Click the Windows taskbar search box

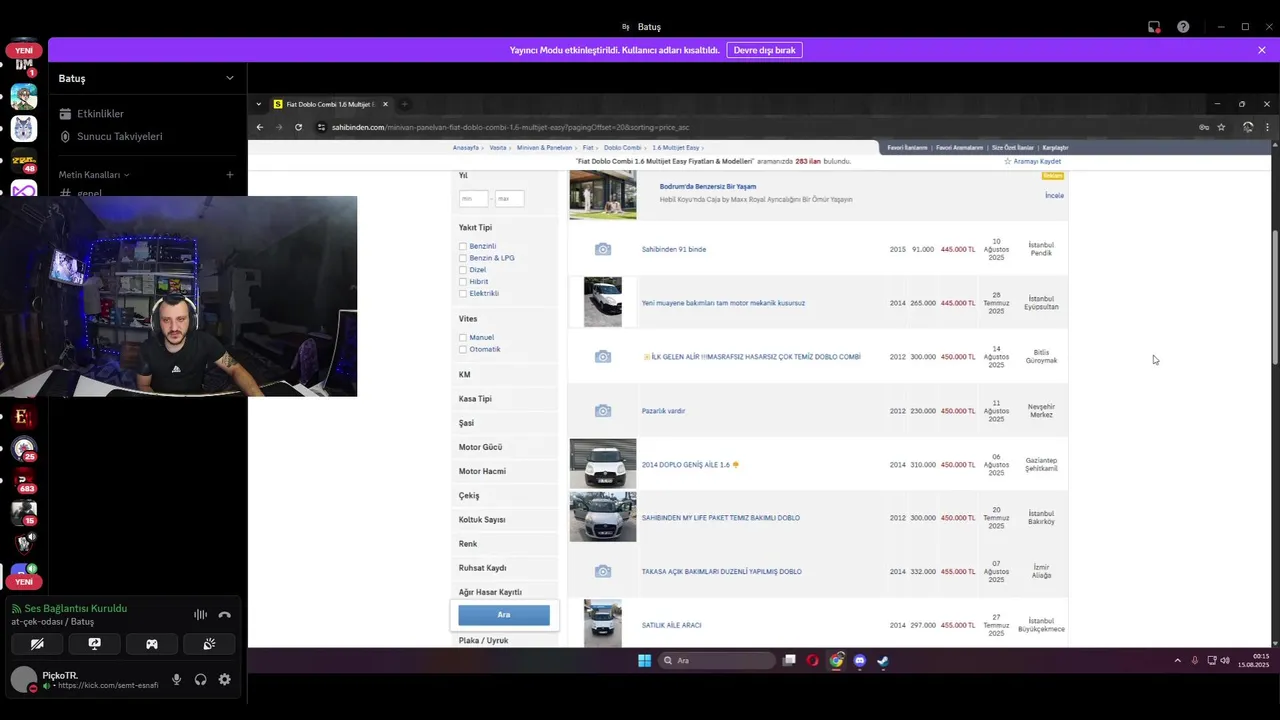point(717,660)
